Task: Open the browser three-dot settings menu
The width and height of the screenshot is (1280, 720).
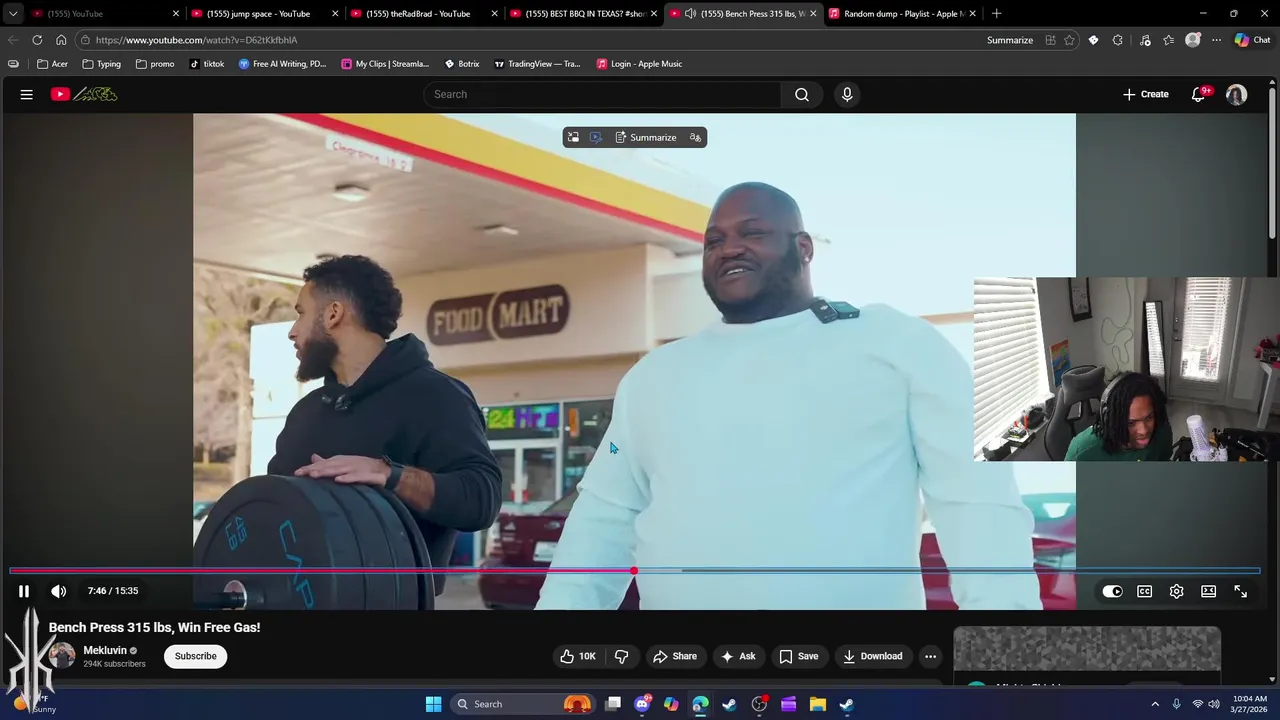Action: (1216, 40)
